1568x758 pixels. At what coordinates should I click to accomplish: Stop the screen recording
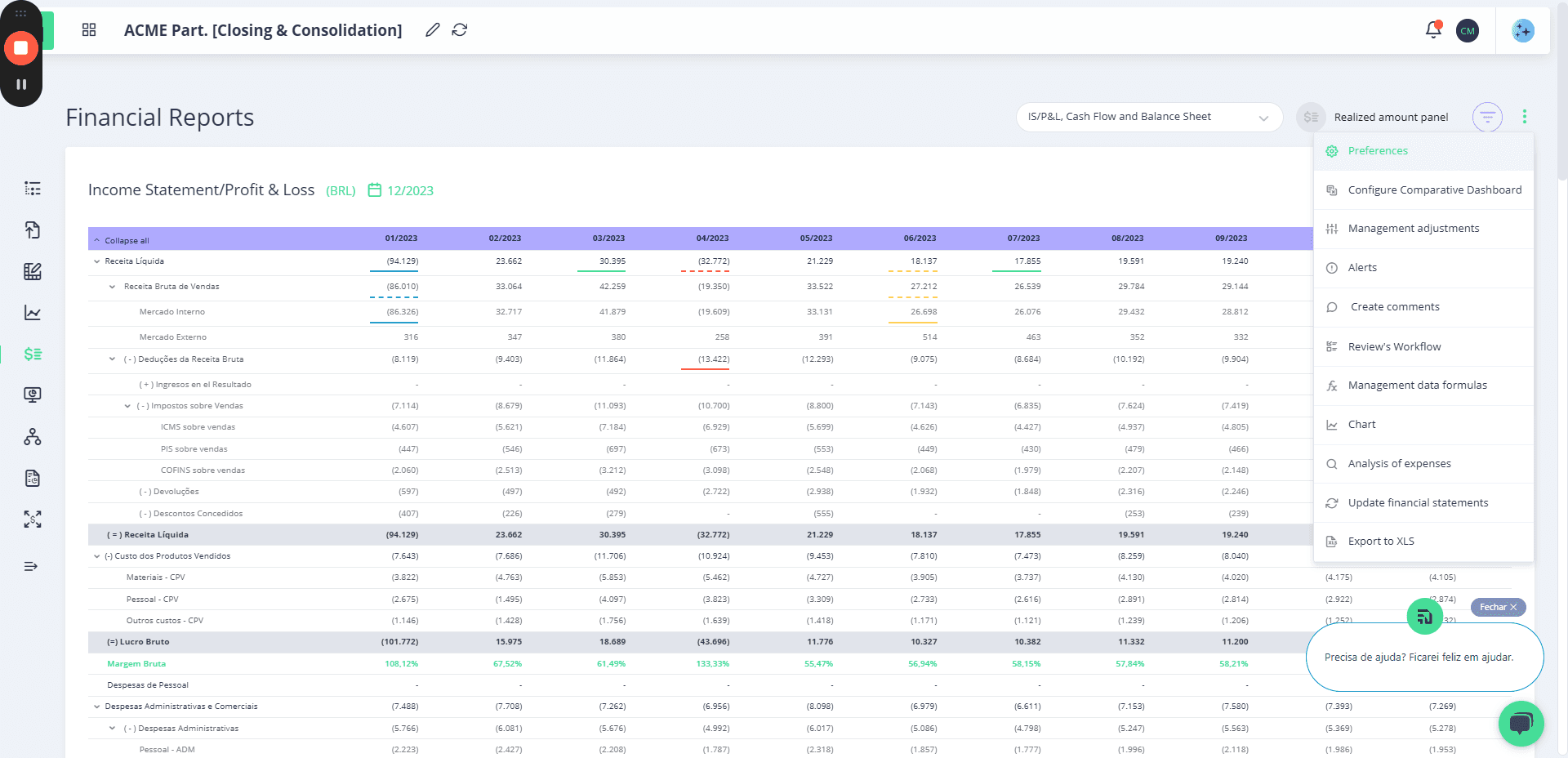[x=21, y=48]
